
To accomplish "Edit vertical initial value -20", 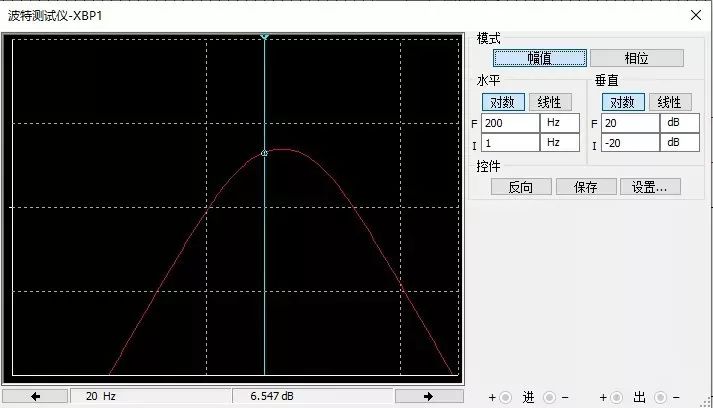I will (630, 143).
